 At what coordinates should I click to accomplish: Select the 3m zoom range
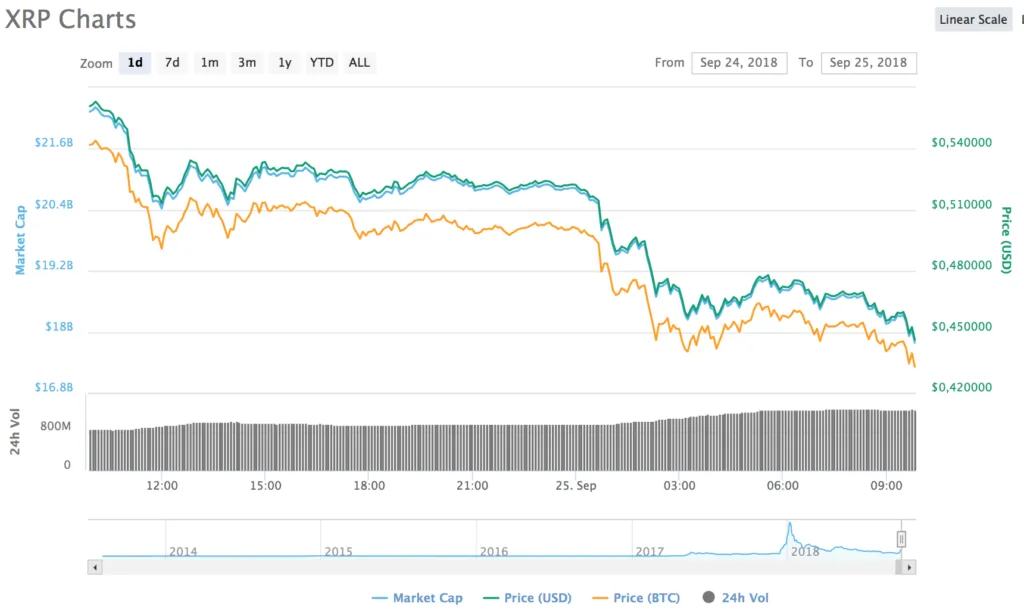tap(247, 63)
